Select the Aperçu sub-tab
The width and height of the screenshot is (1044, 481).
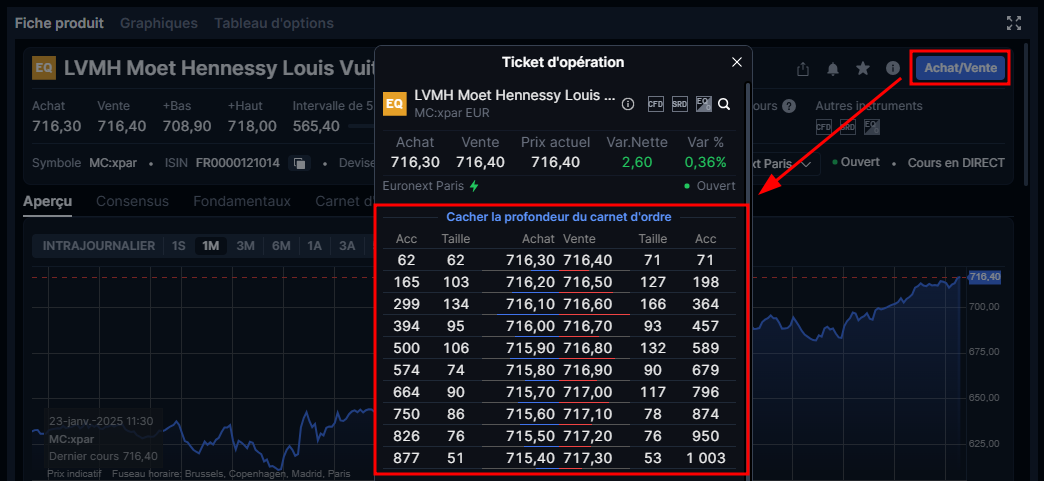pyautogui.click(x=47, y=201)
